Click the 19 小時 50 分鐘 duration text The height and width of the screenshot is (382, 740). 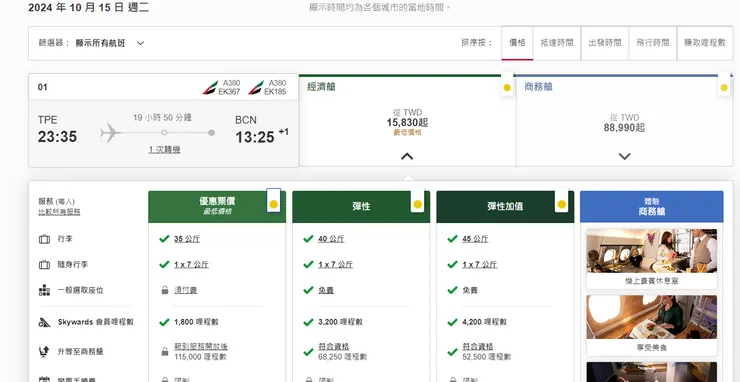[x=162, y=118]
